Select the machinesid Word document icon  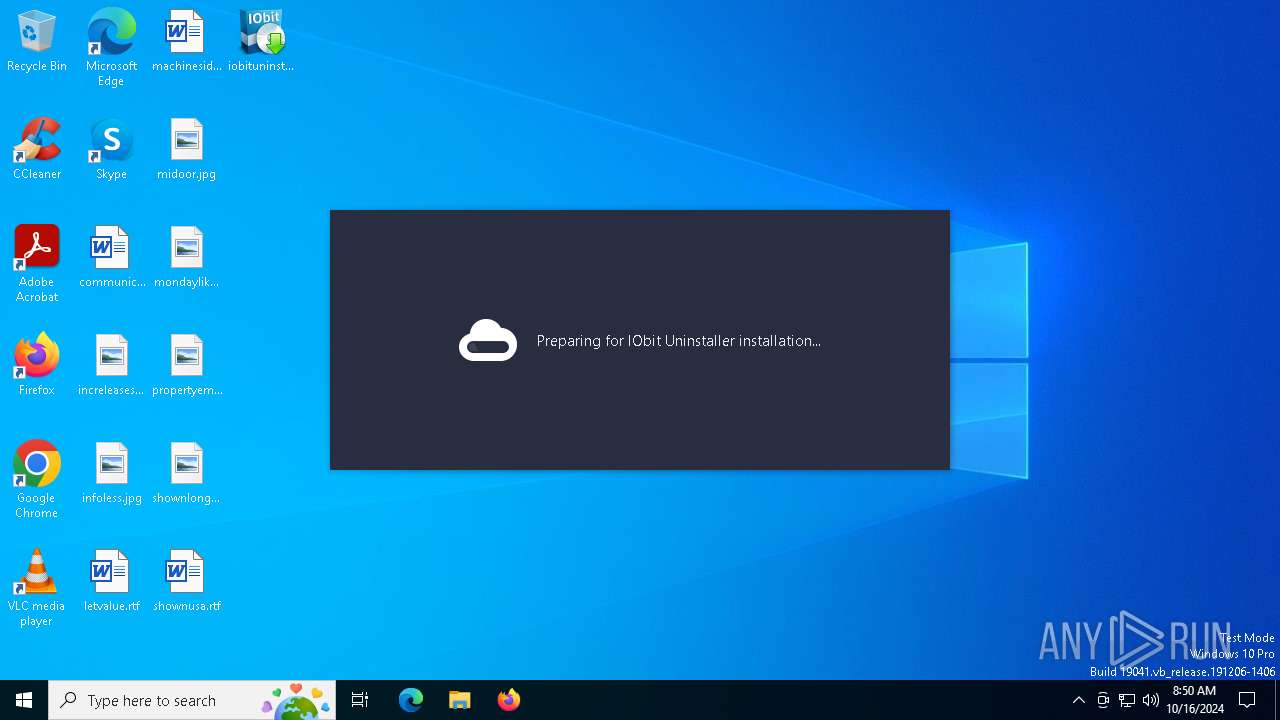point(186,42)
